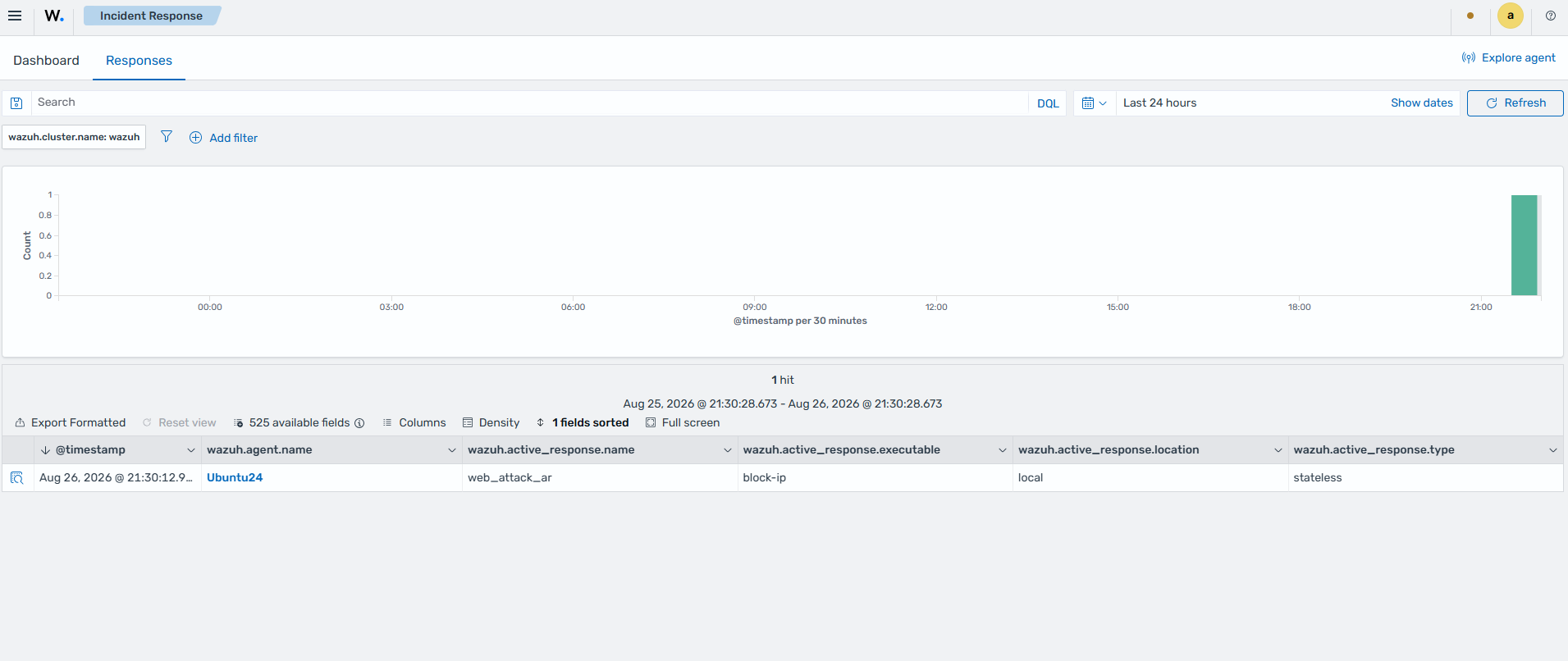Open the Incident Response breadcrumb

(x=151, y=16)
